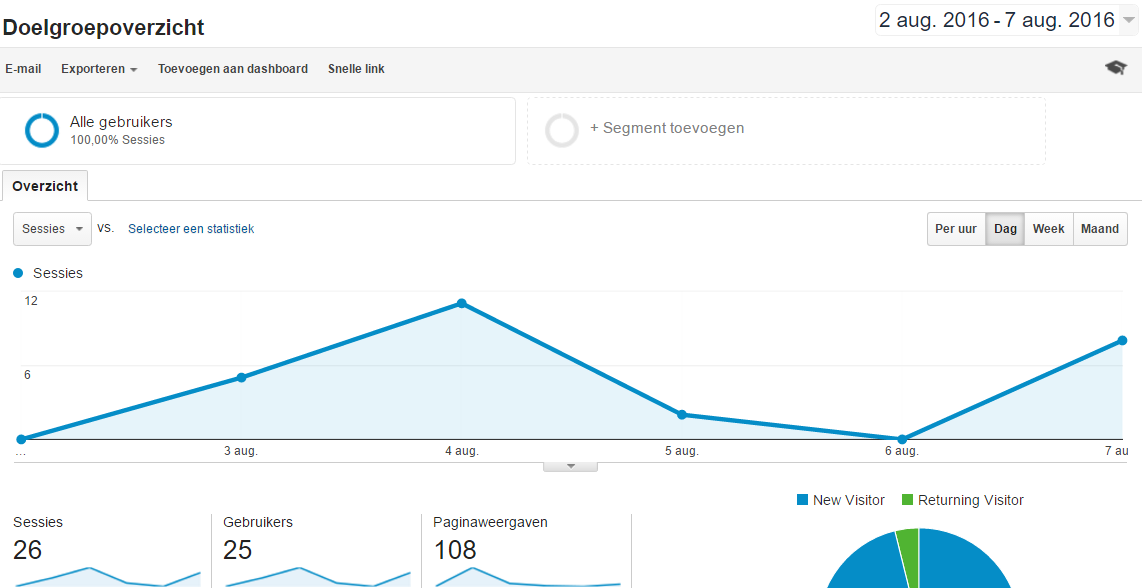The height and width of the screenshot is (588, 1142).
Task: Click the 100,00% Sessies text
Action: 117,140
